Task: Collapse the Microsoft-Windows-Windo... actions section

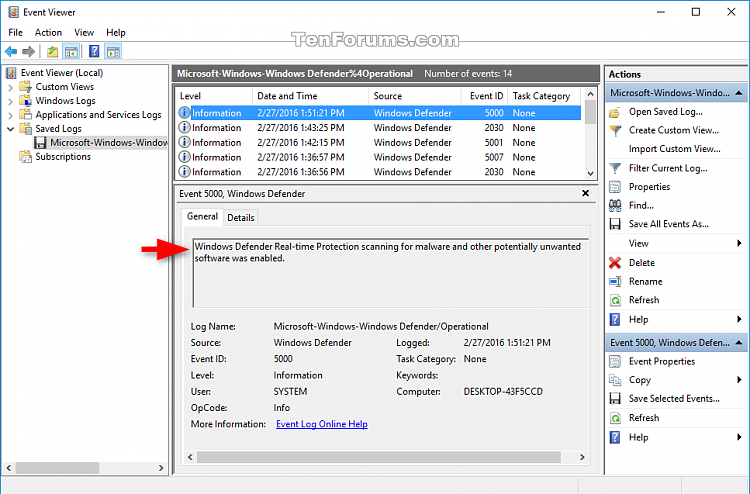Action: point(739,93)
